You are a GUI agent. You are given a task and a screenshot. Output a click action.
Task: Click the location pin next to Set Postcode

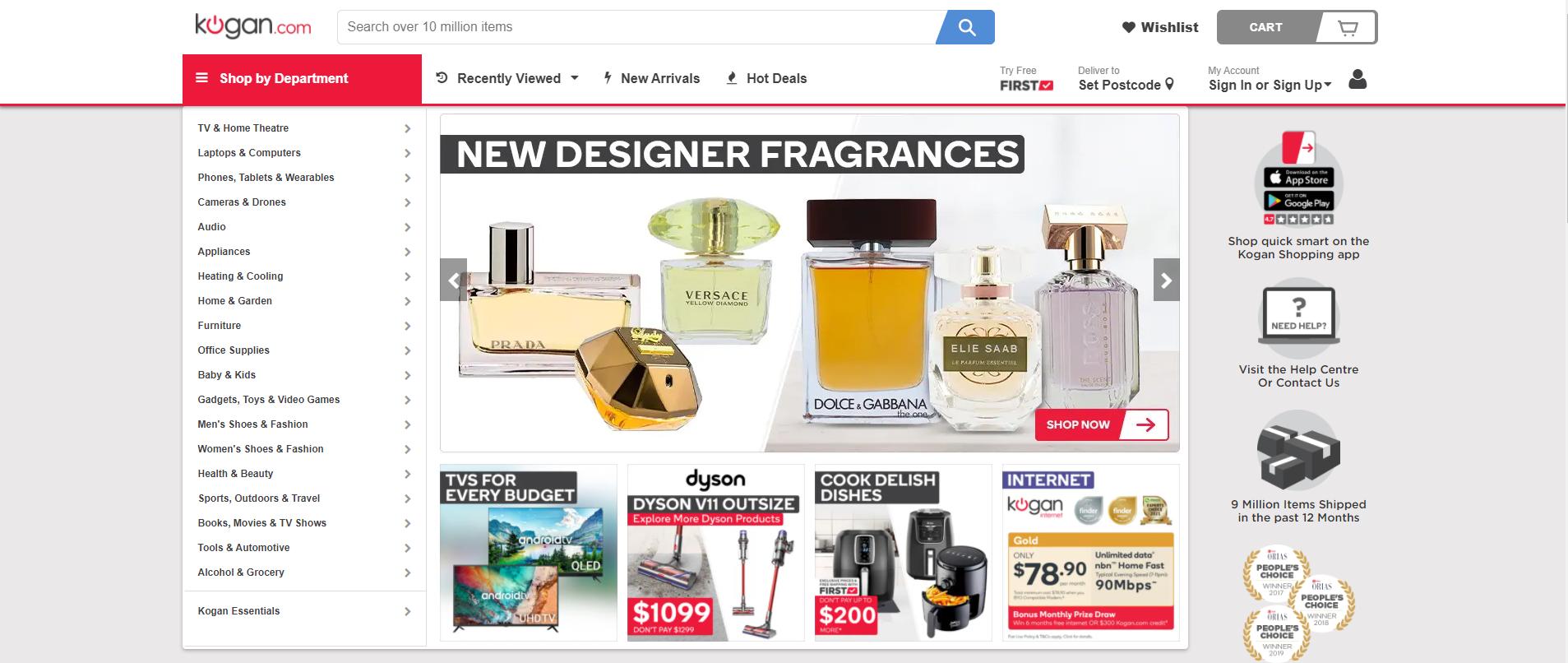(x=1169, y=84)
